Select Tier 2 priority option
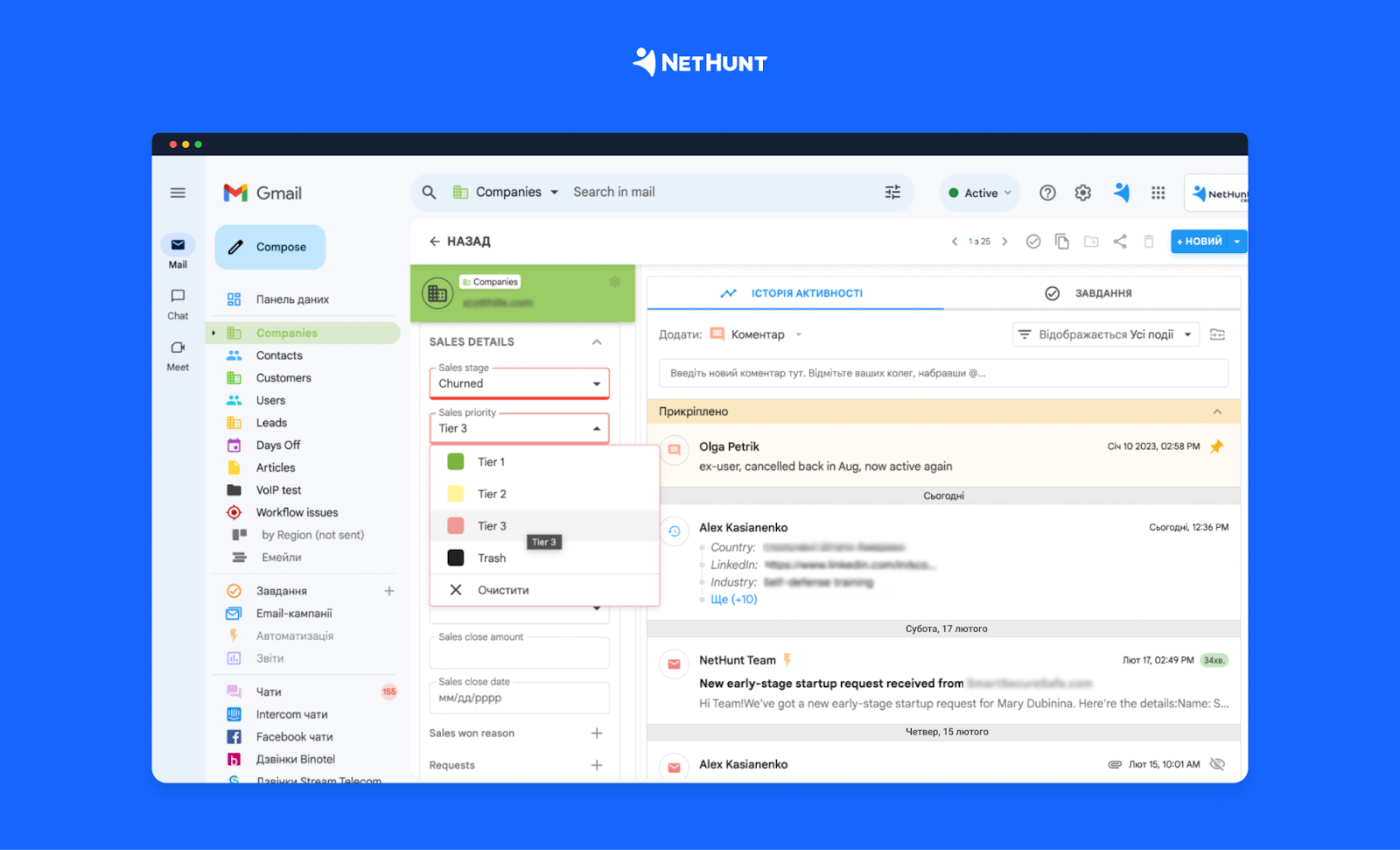The width and height of the screenshot is (1400, 850). [544, 494]
